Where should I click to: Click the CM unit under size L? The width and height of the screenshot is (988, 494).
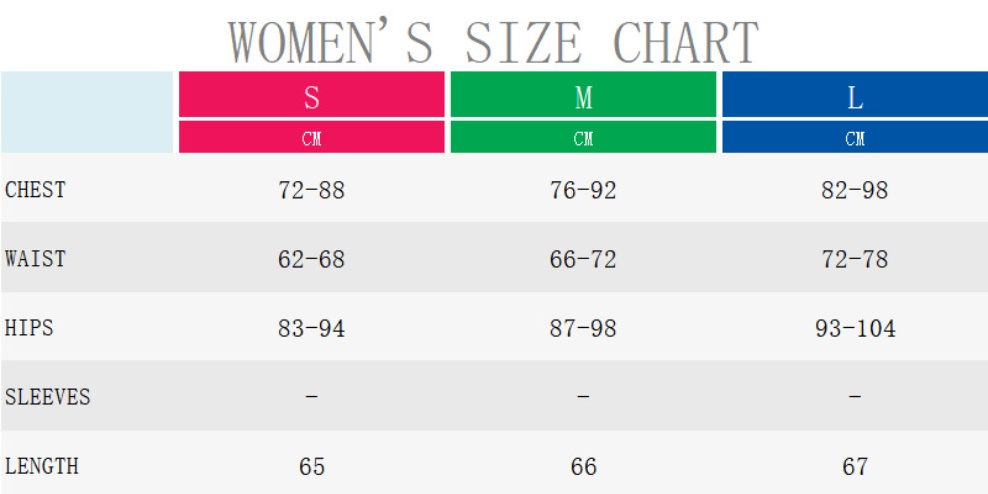click(x=855, y=139)
